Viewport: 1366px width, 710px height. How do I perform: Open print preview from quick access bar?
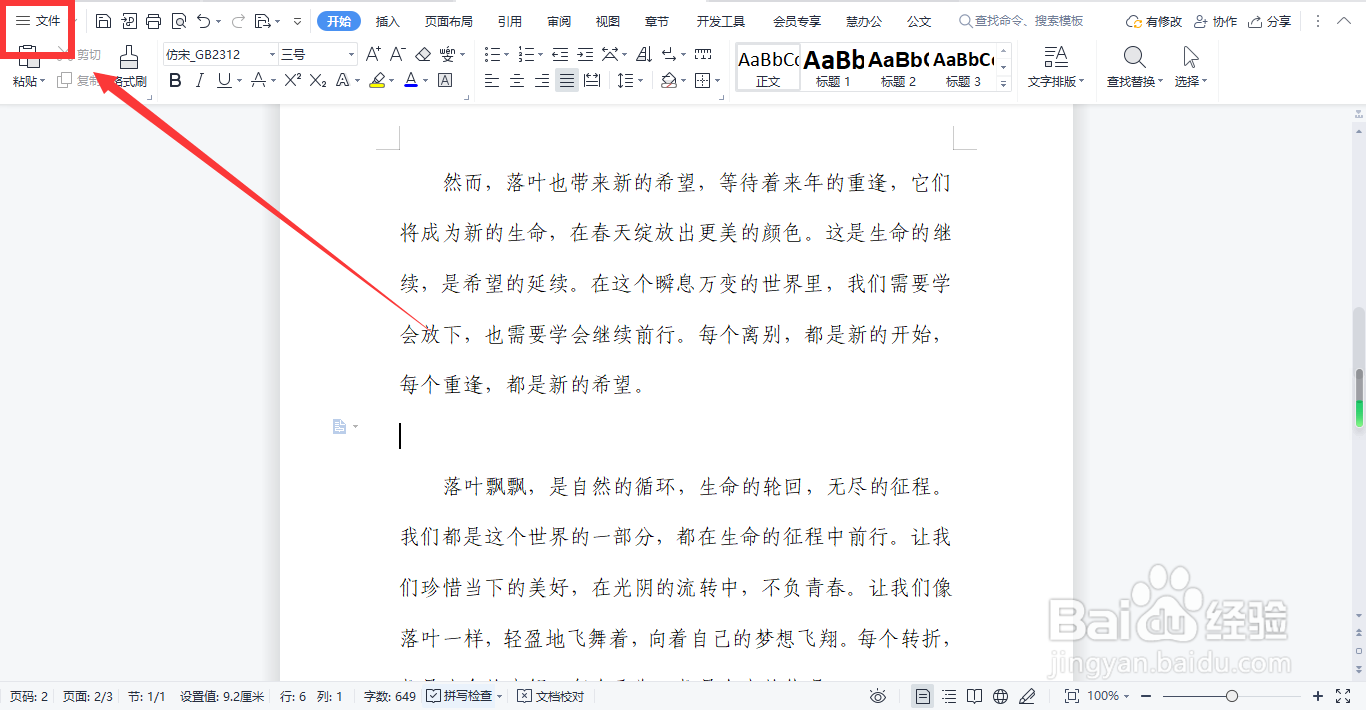(x=178, y=21)
